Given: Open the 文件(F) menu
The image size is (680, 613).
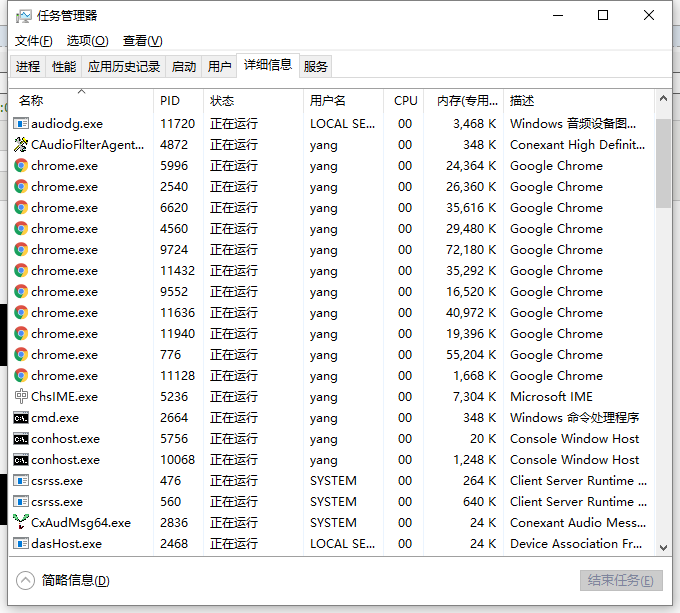Looking at the screenshot, I should 34,41.
